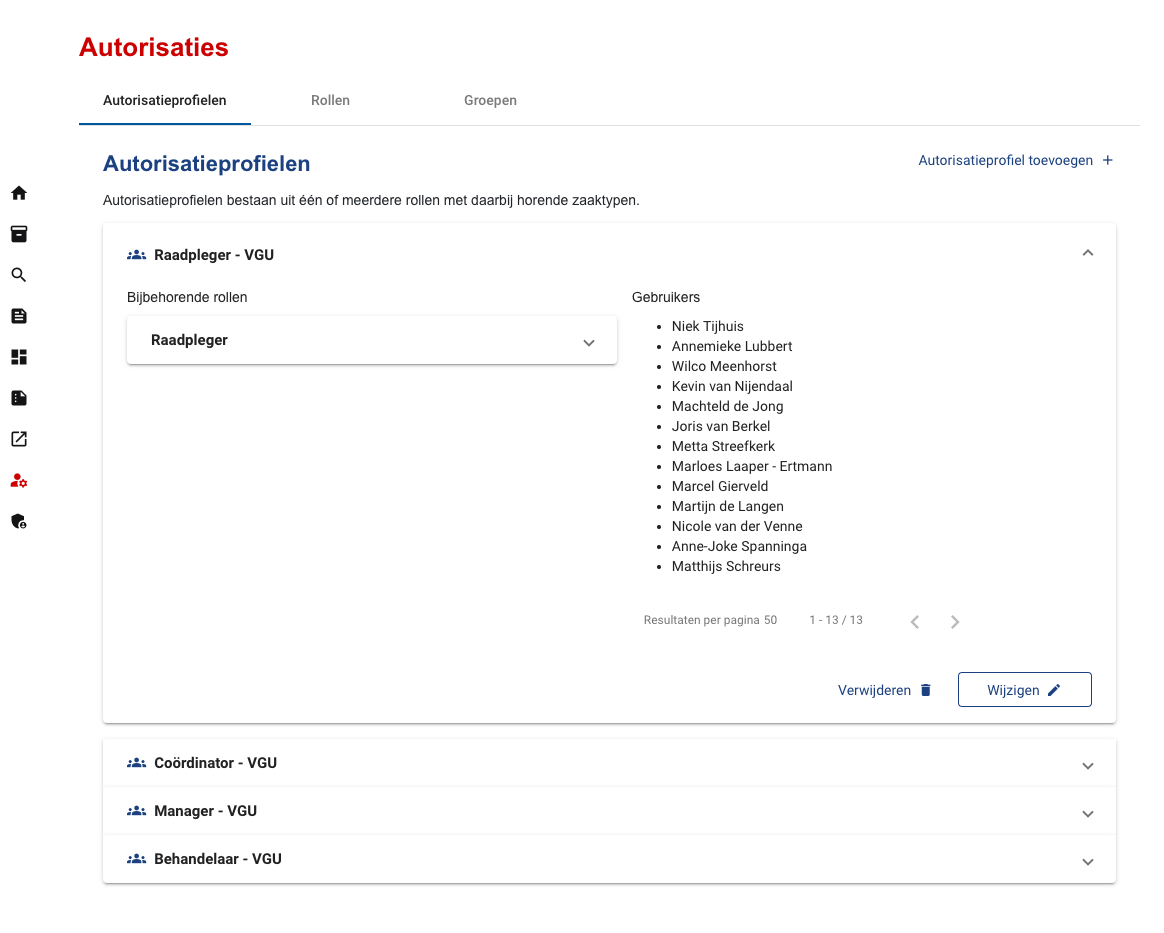Switch to Groepen tab

[491, 100]
